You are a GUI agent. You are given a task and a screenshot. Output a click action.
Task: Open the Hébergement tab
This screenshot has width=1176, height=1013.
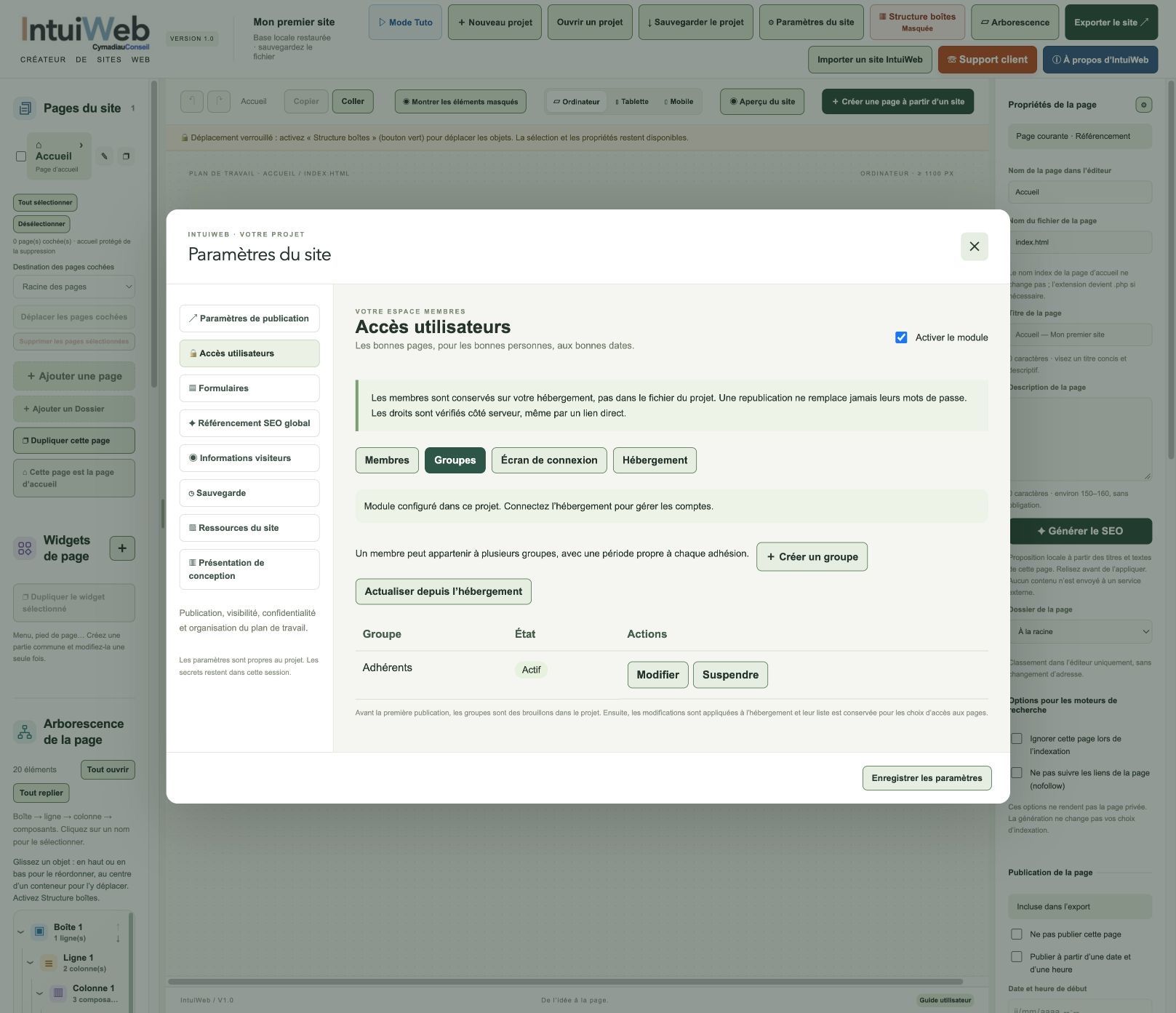[x=655, y=460]
